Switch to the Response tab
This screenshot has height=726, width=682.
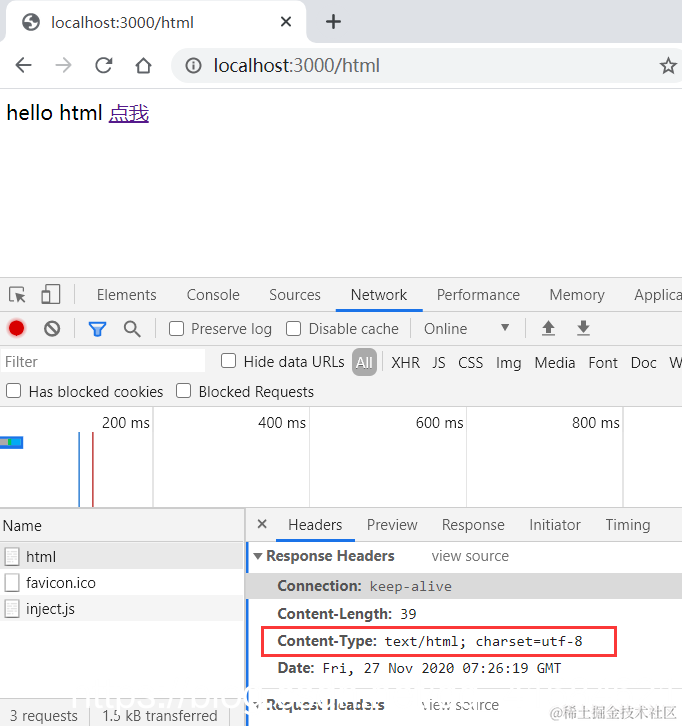473,525
